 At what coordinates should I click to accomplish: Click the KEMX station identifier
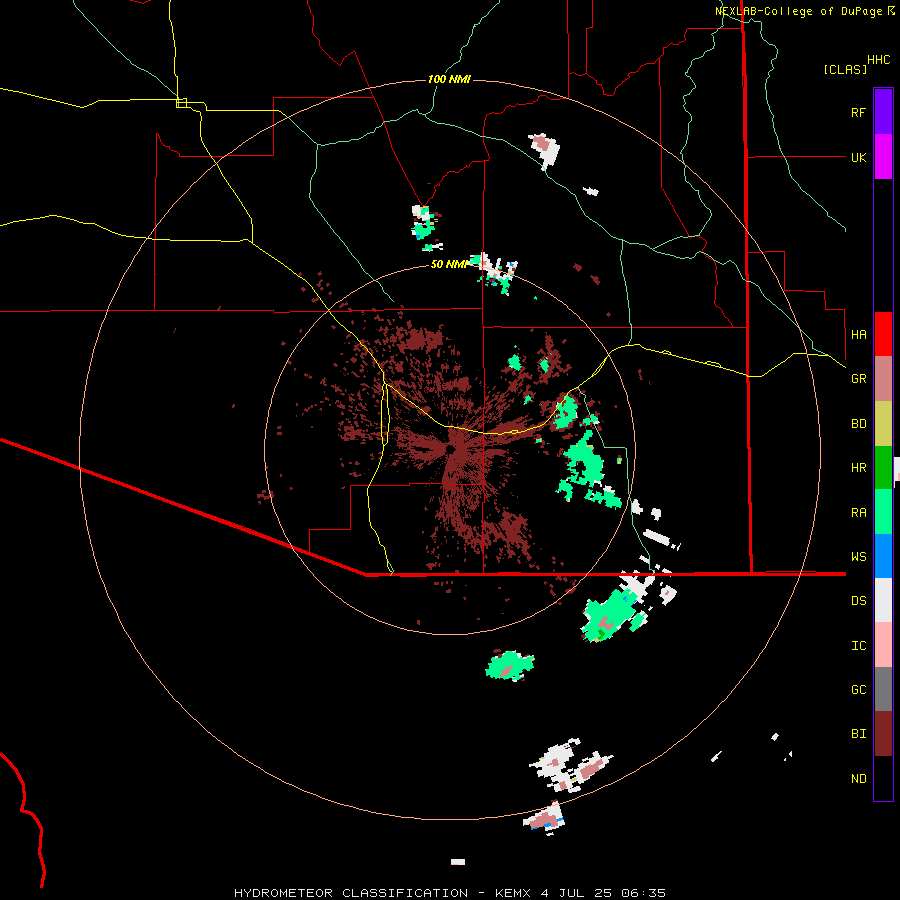(x=513, y=893)
